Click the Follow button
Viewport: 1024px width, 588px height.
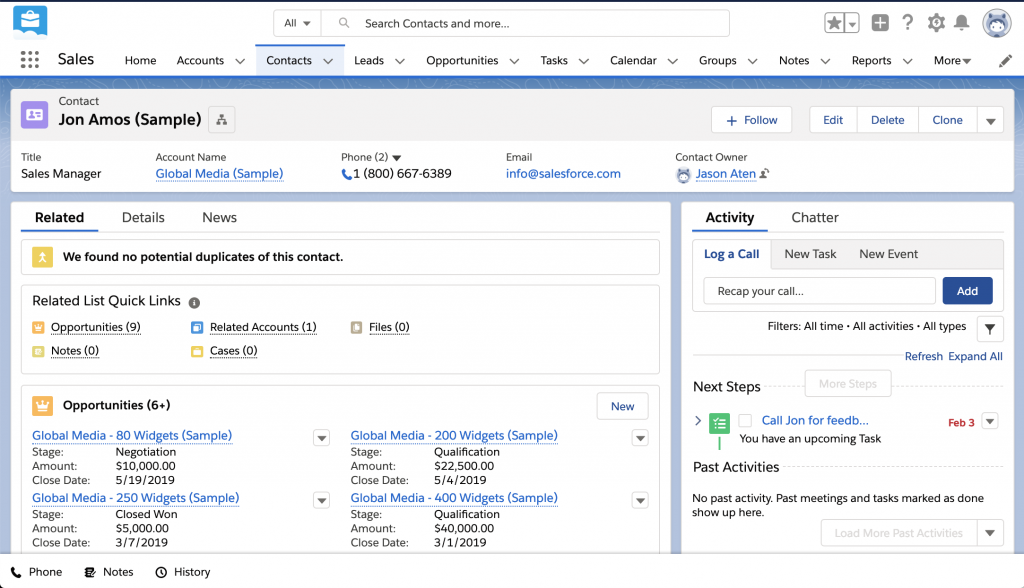point(752,120)
